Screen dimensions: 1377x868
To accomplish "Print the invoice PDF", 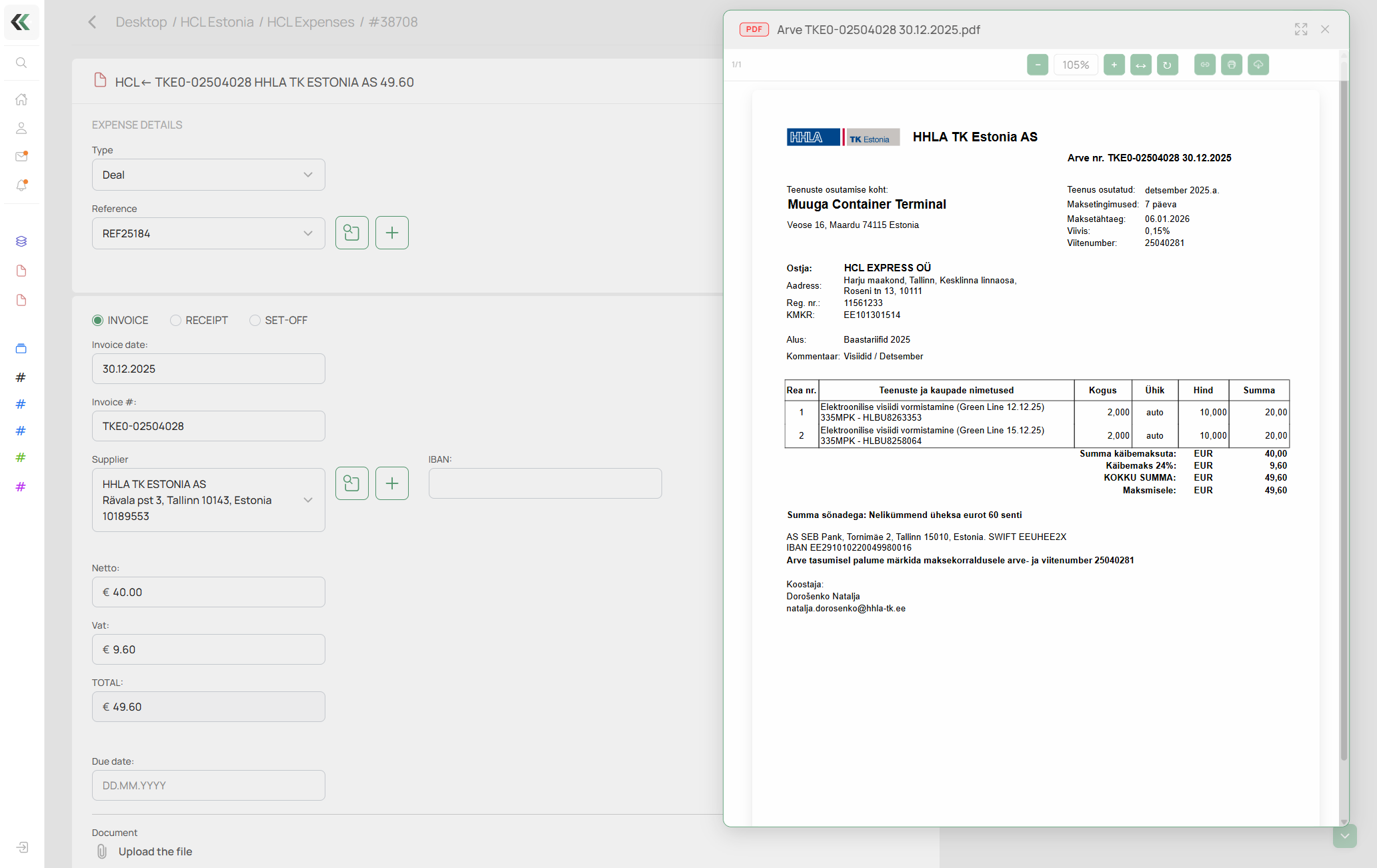I will tap(1231, 64).
